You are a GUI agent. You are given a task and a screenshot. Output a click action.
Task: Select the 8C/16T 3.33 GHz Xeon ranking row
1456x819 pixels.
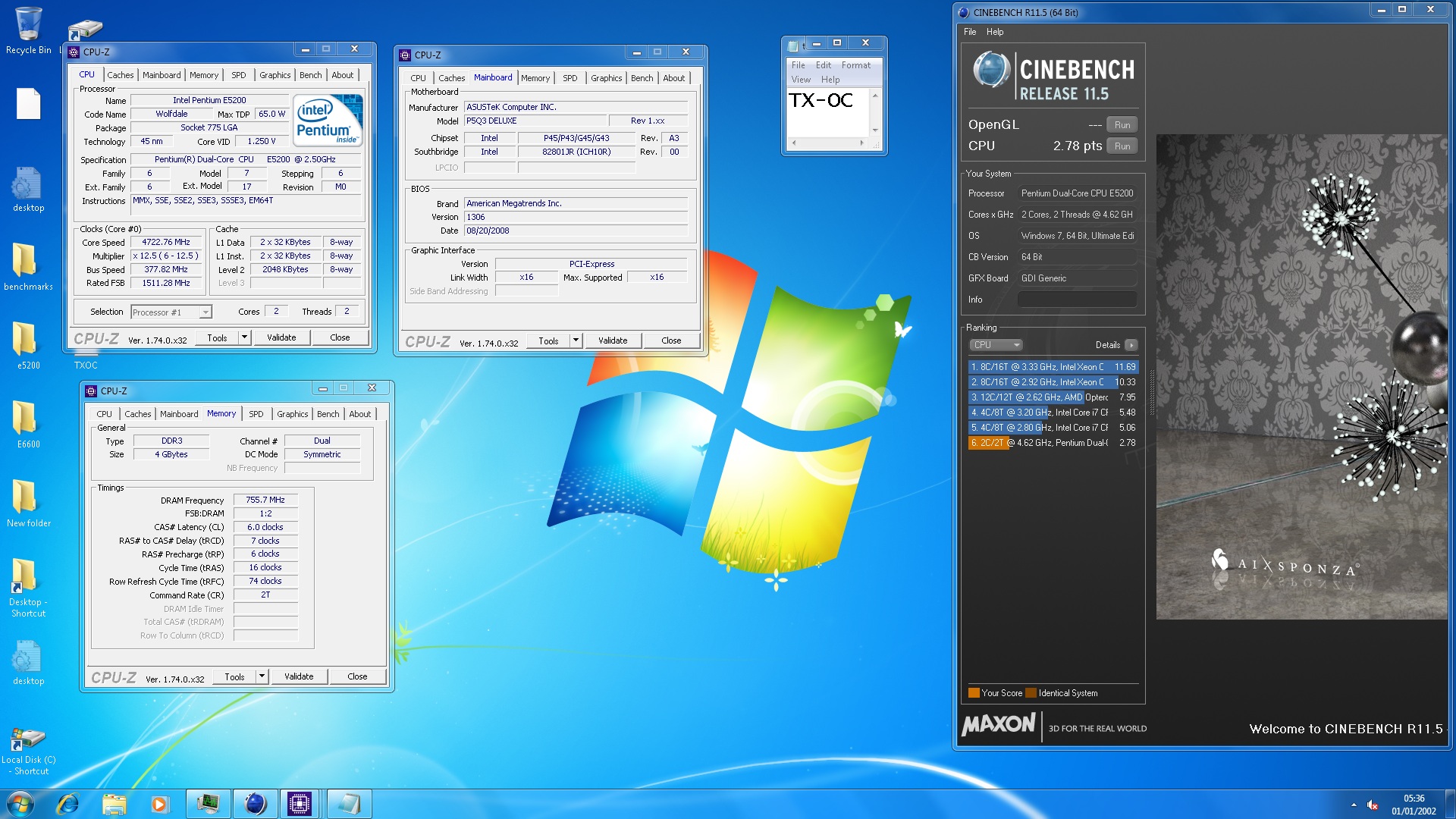1053,367
